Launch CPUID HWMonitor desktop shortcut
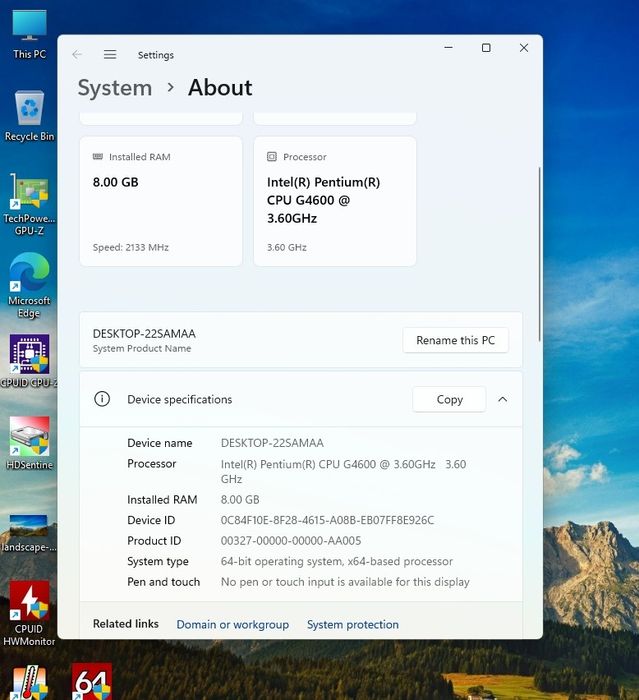The width and height of the screenshot is (639, 700). [29, 613]
